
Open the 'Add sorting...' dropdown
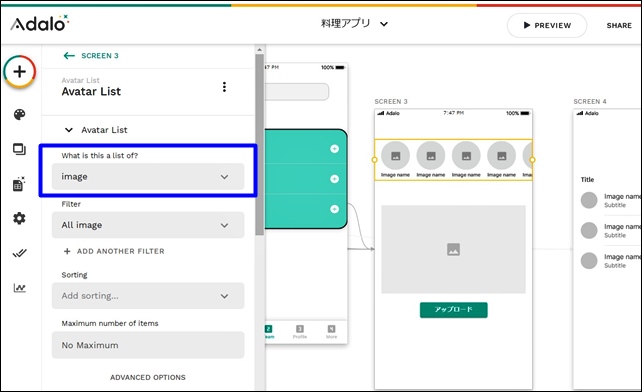[x=148, y=296]
